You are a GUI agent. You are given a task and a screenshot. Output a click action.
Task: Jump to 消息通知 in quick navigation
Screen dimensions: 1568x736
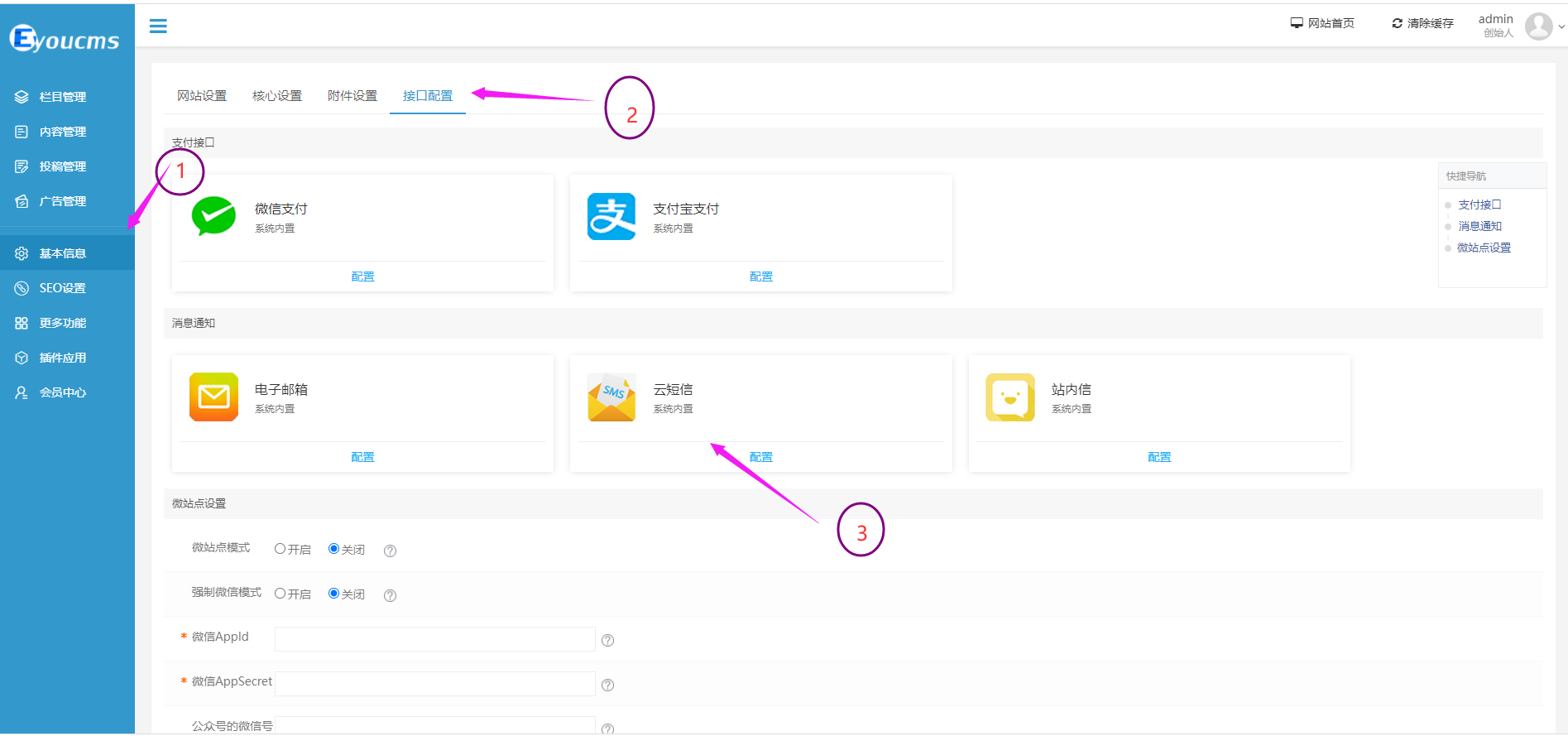[x=1479, y=226]
